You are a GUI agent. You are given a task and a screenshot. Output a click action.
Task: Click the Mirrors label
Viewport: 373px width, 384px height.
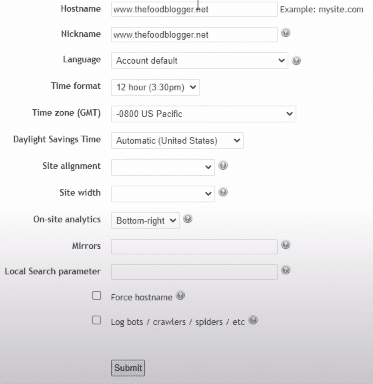click(x=86, y=246)
